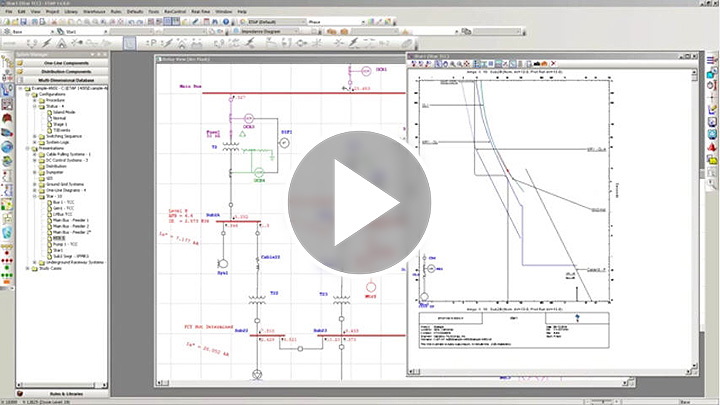The height and width of the screenshot is (405, 720).
Task: Select Bus 1 - TCC presentation
Action: [x=63, y=202]
